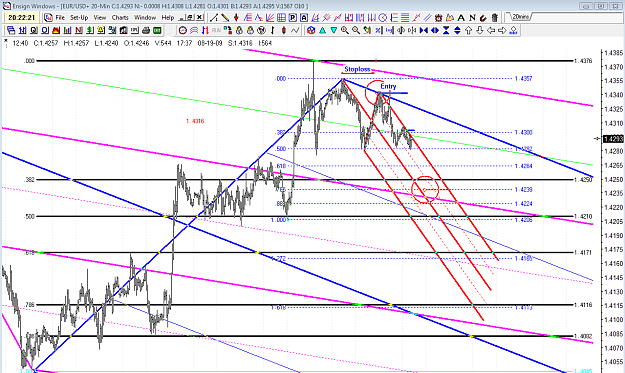Screen dimensions: 625x373
Task: Open the Set-Up menu
Action: coord(79,18)
